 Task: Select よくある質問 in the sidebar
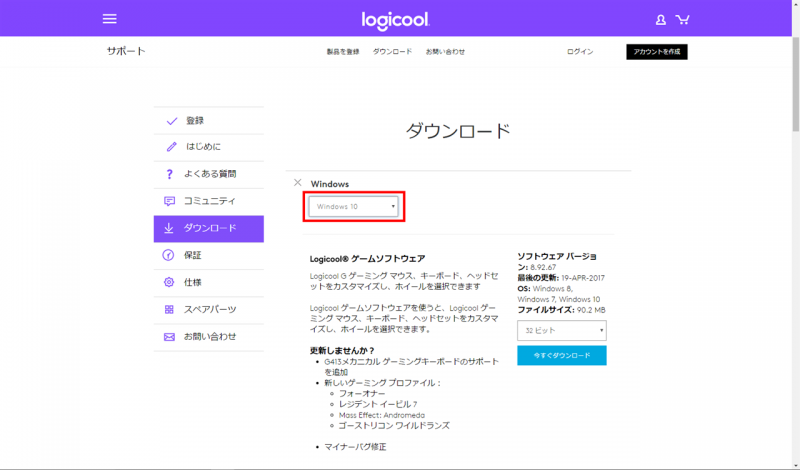pyautogui.click(x=209, y=174)
